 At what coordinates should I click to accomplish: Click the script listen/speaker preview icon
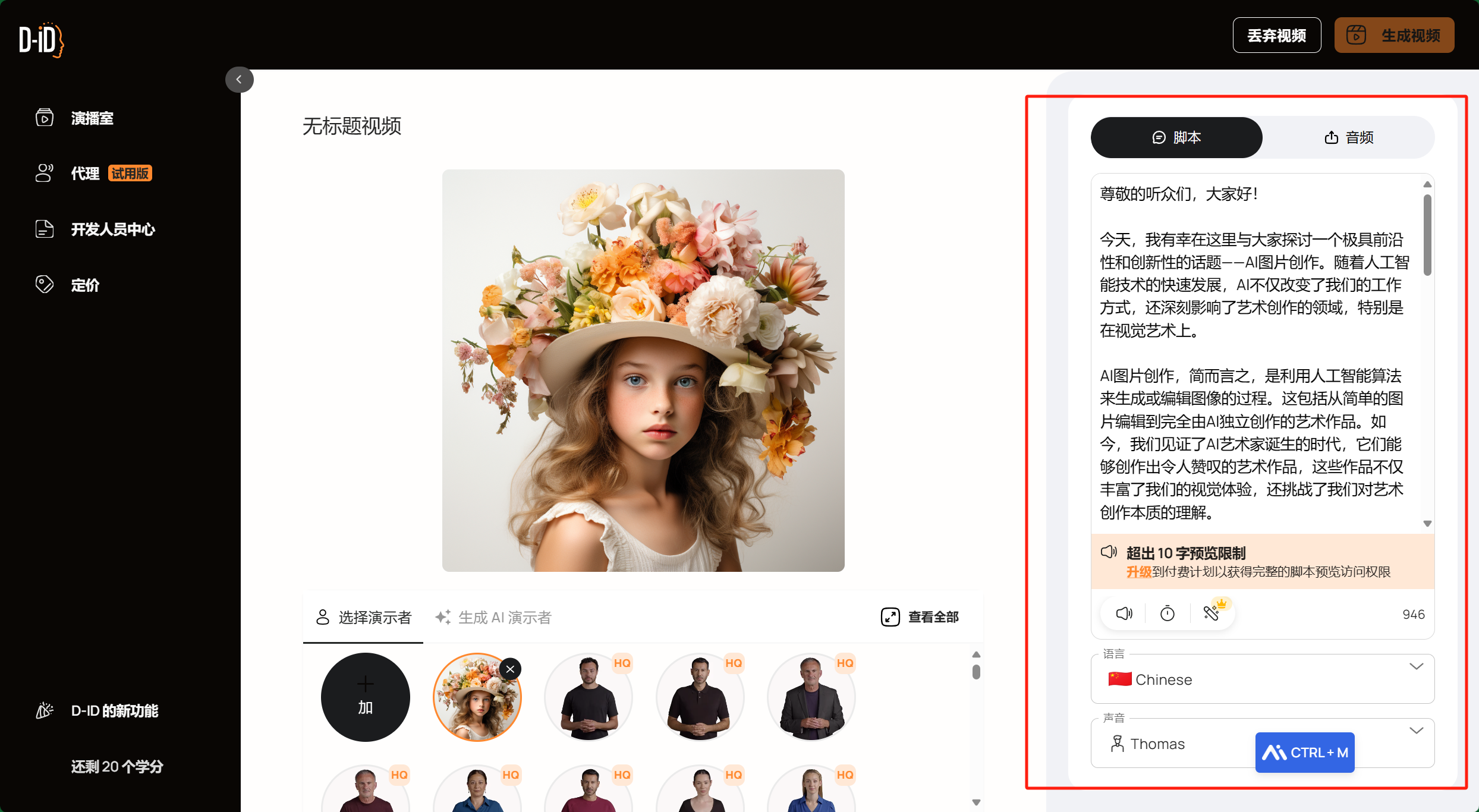(x=1123, y=613)
